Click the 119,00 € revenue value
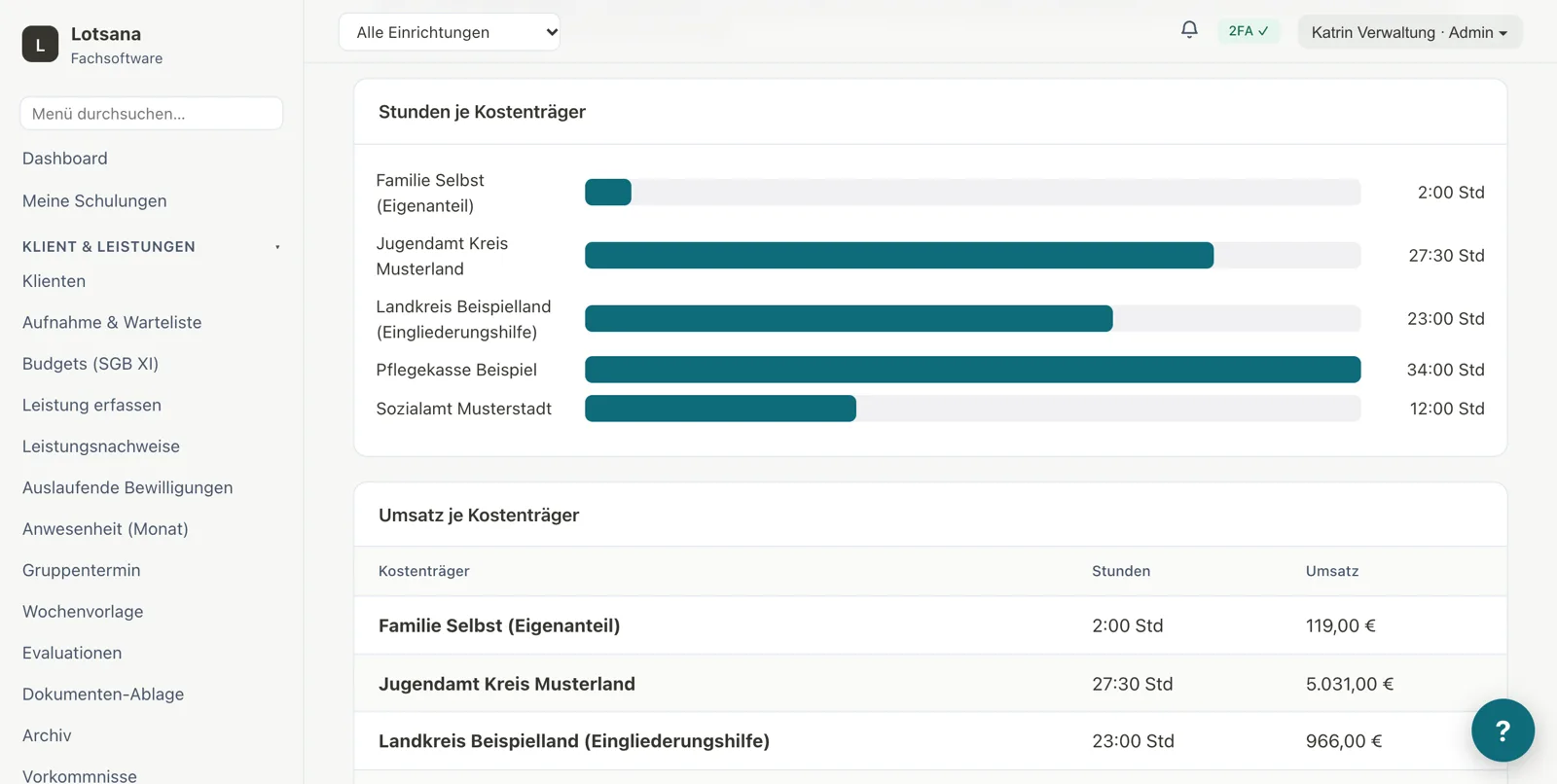The height and width of the screenshot is (784, 1557). click(1341, 625)
